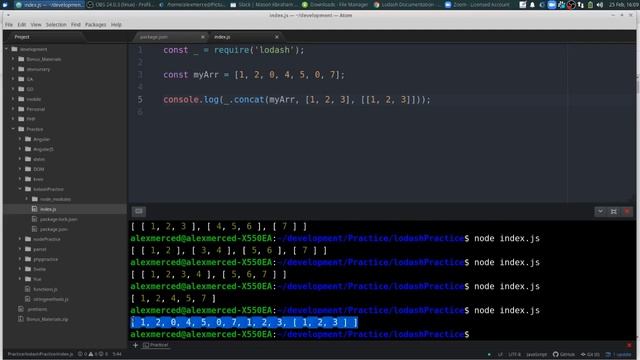Open the File menu
The image size is (640, 360).
tap(9, 25)
